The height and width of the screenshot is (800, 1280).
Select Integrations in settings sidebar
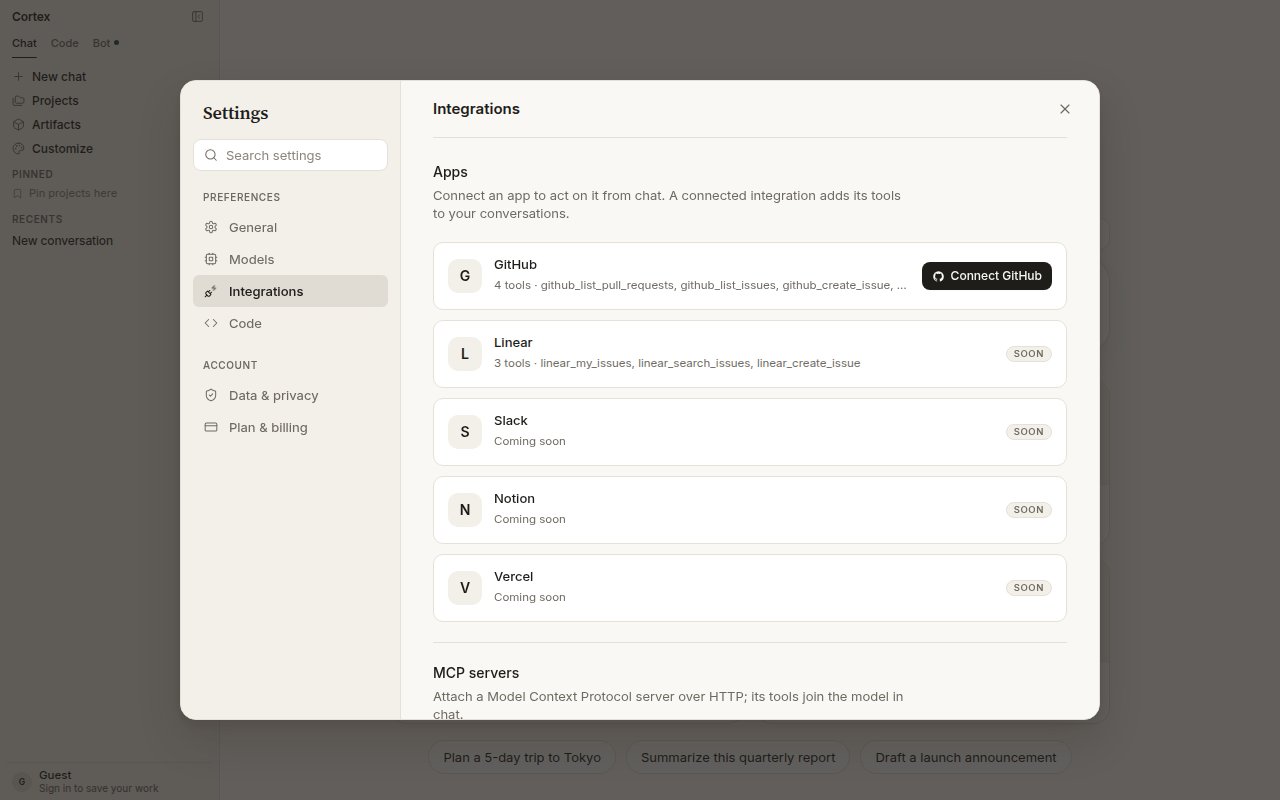pos(290,291)
